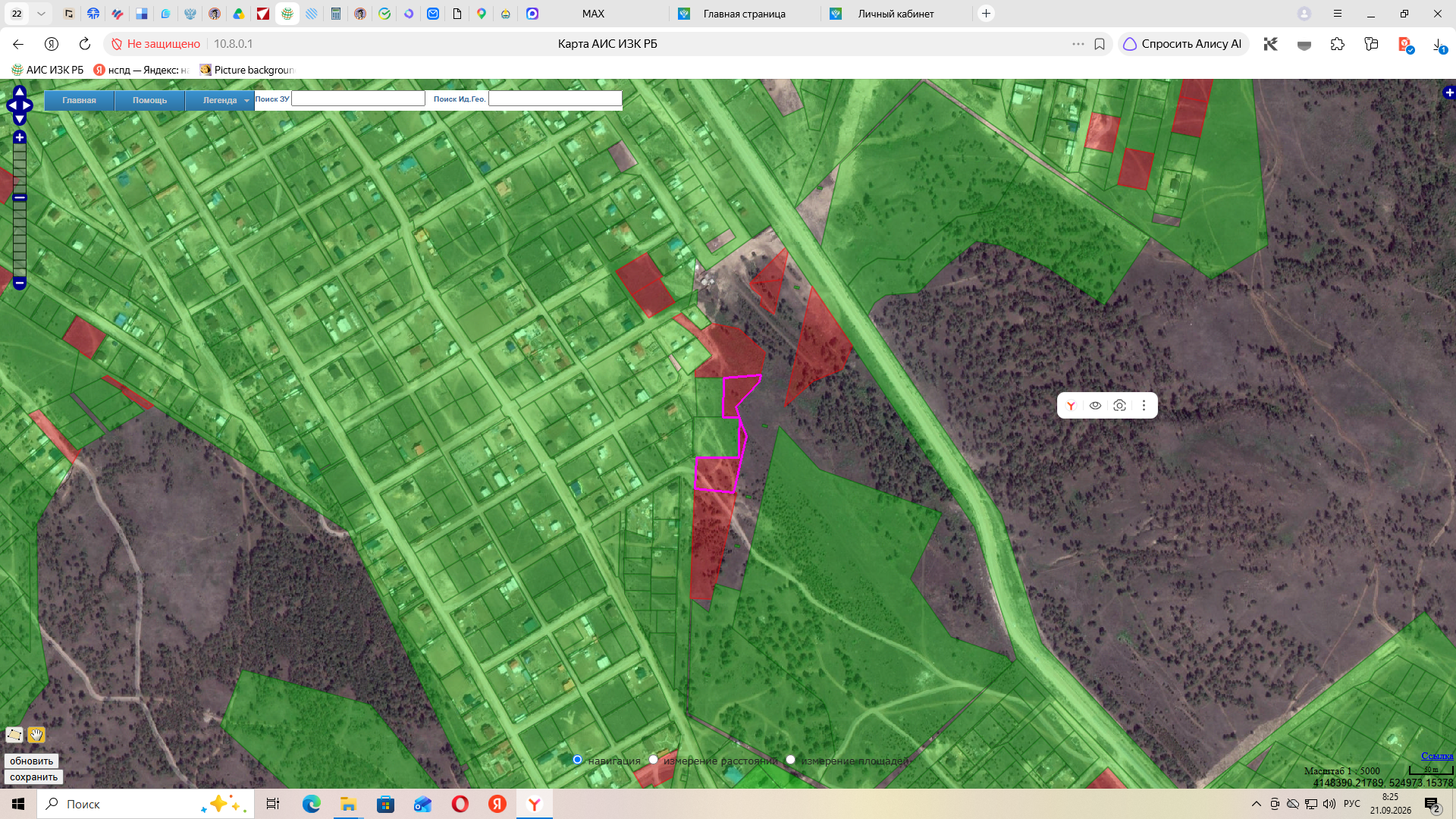Pan the map right with the east arrow
1456x819 pixels.
[x=29, y=105]
